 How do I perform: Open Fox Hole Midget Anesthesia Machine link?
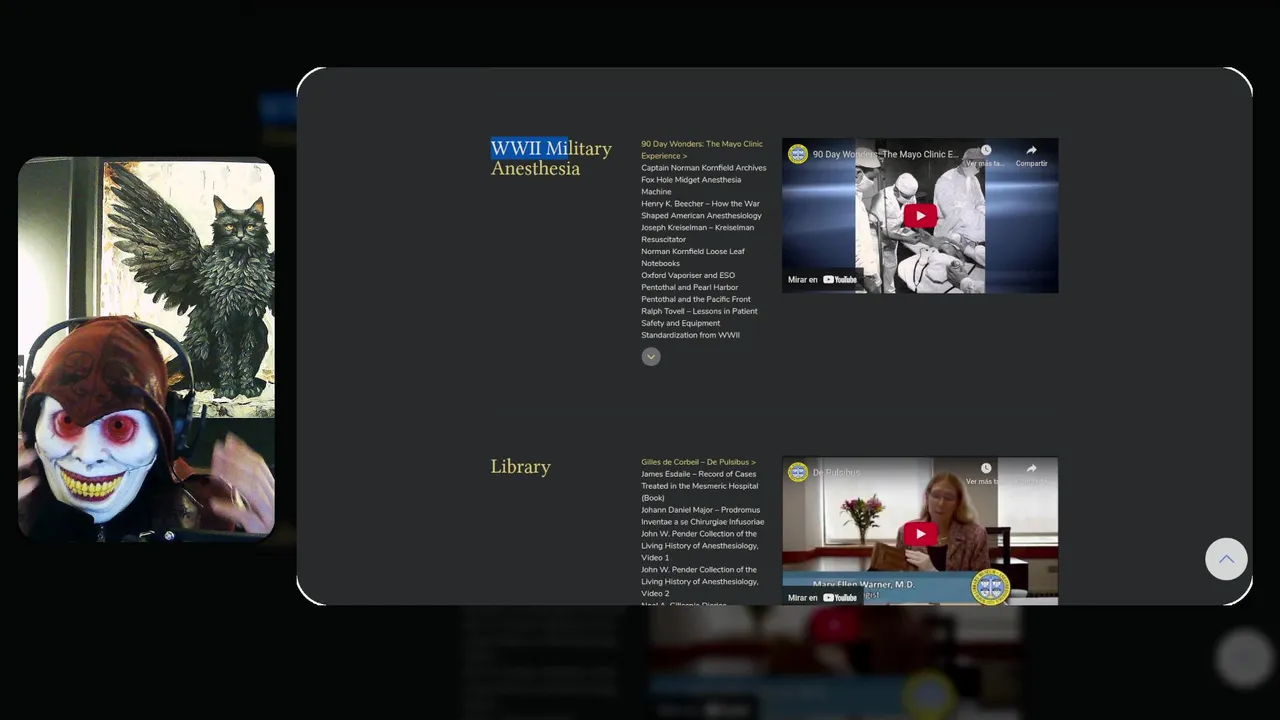[691, 186]
